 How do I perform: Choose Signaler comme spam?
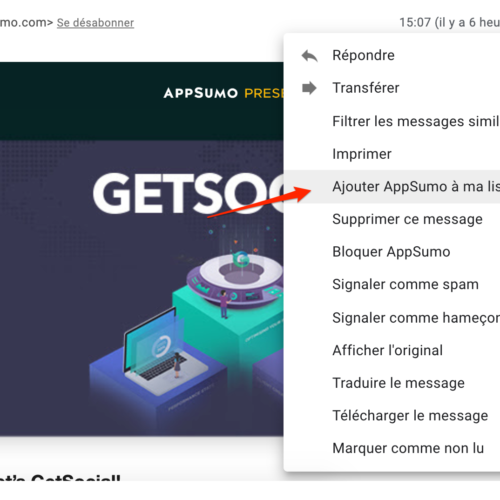click(392, 285)
